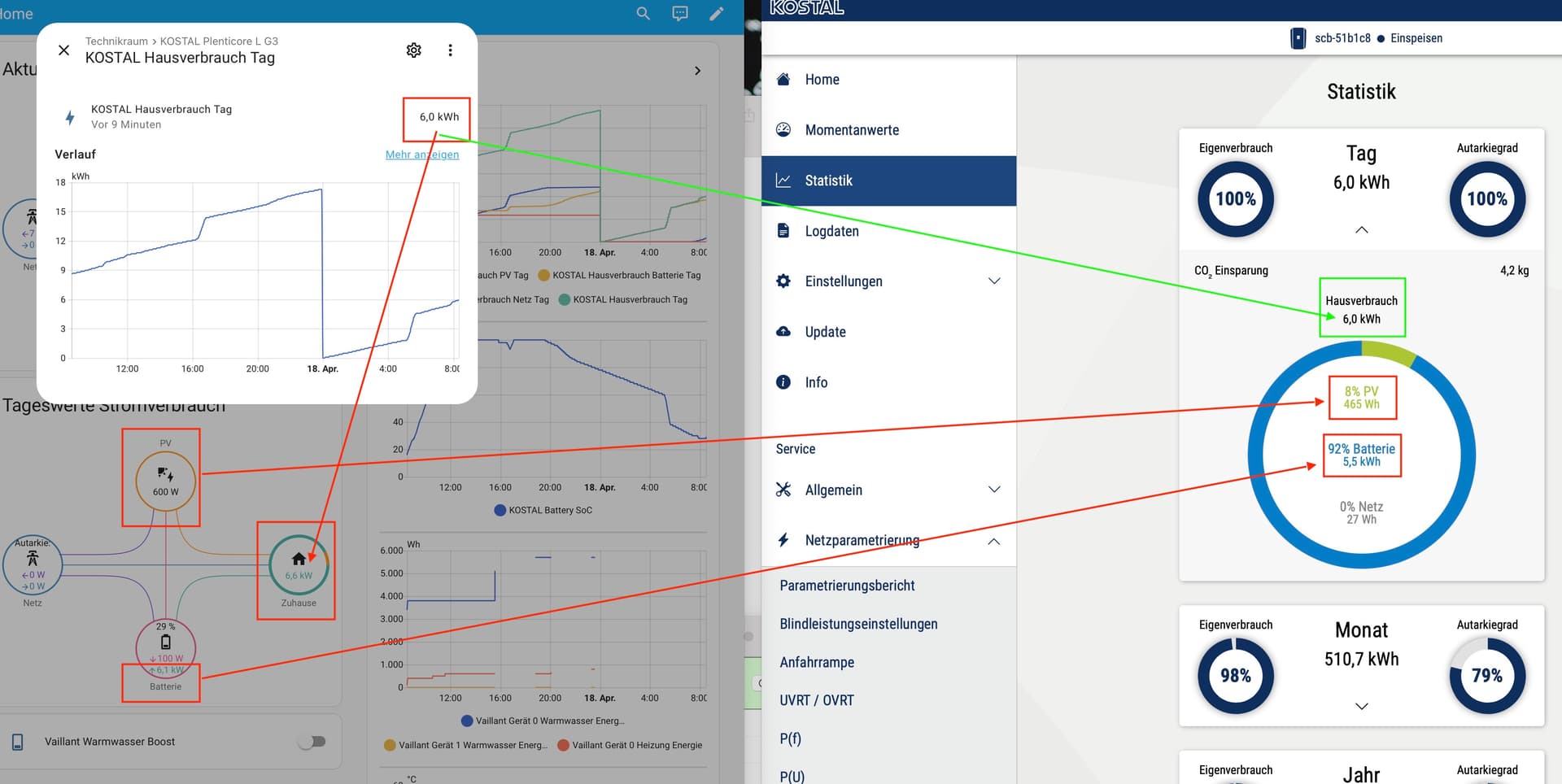Click the Netzparametrierung lightning icon

pyautogui.click(x=783, y=540)
